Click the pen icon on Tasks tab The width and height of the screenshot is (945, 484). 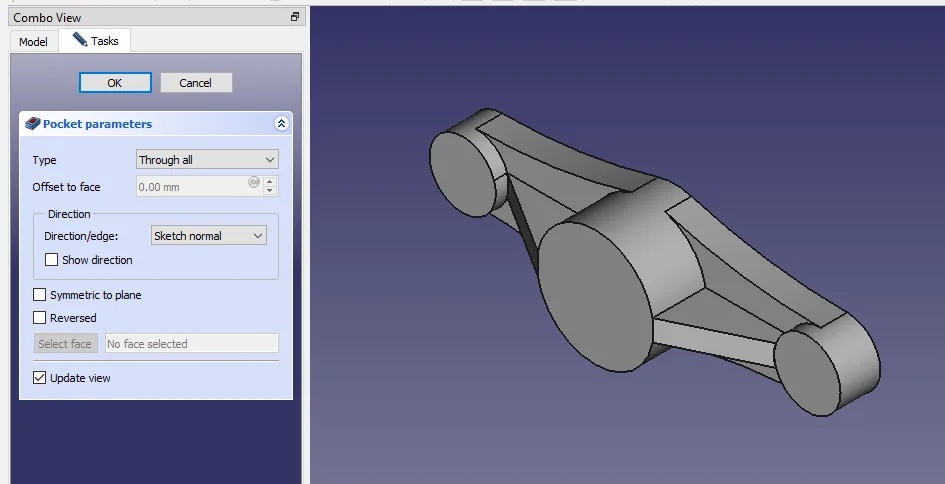tap(80, 41)
